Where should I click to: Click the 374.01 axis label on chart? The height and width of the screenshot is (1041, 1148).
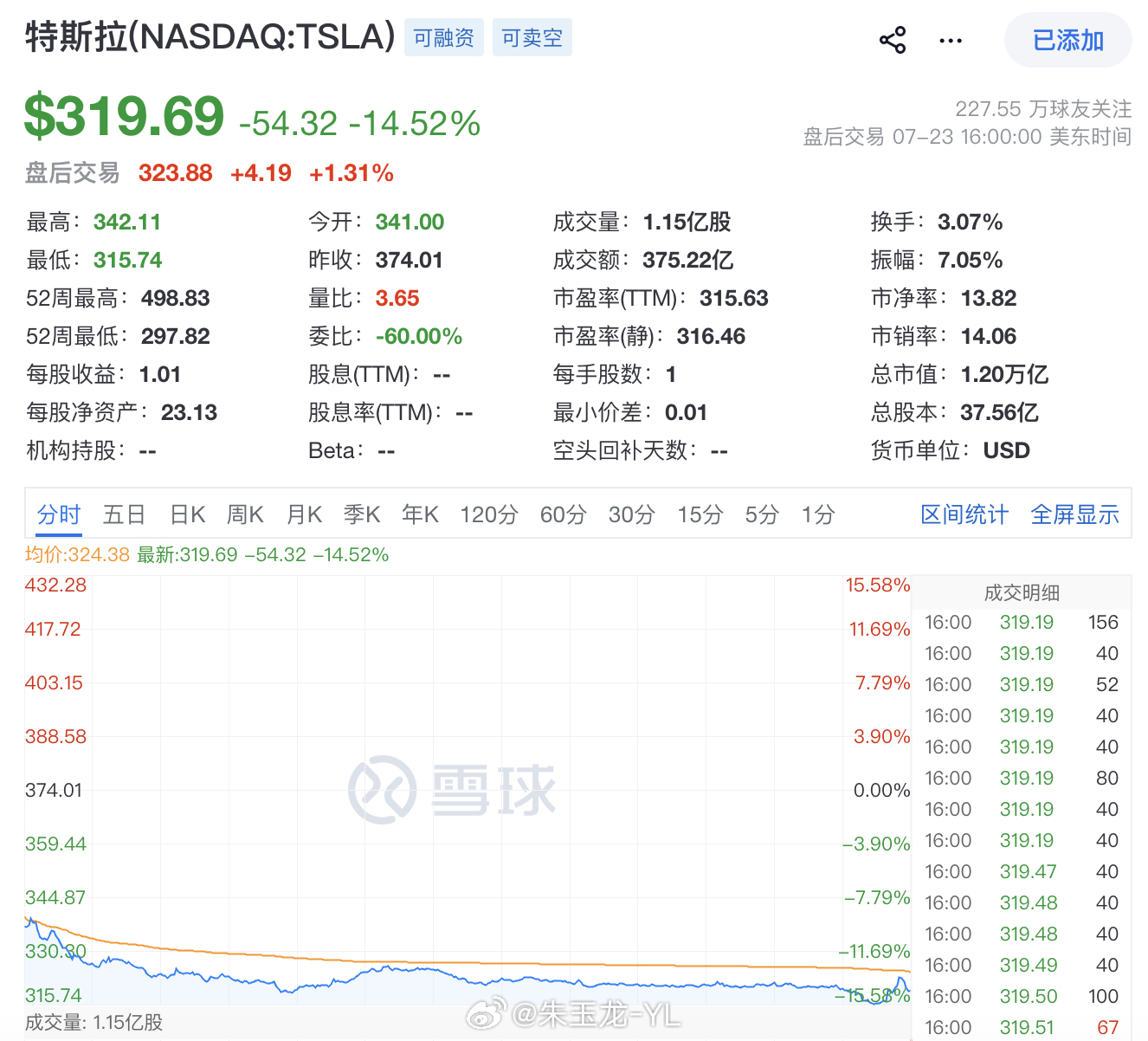tap(54, 790)
